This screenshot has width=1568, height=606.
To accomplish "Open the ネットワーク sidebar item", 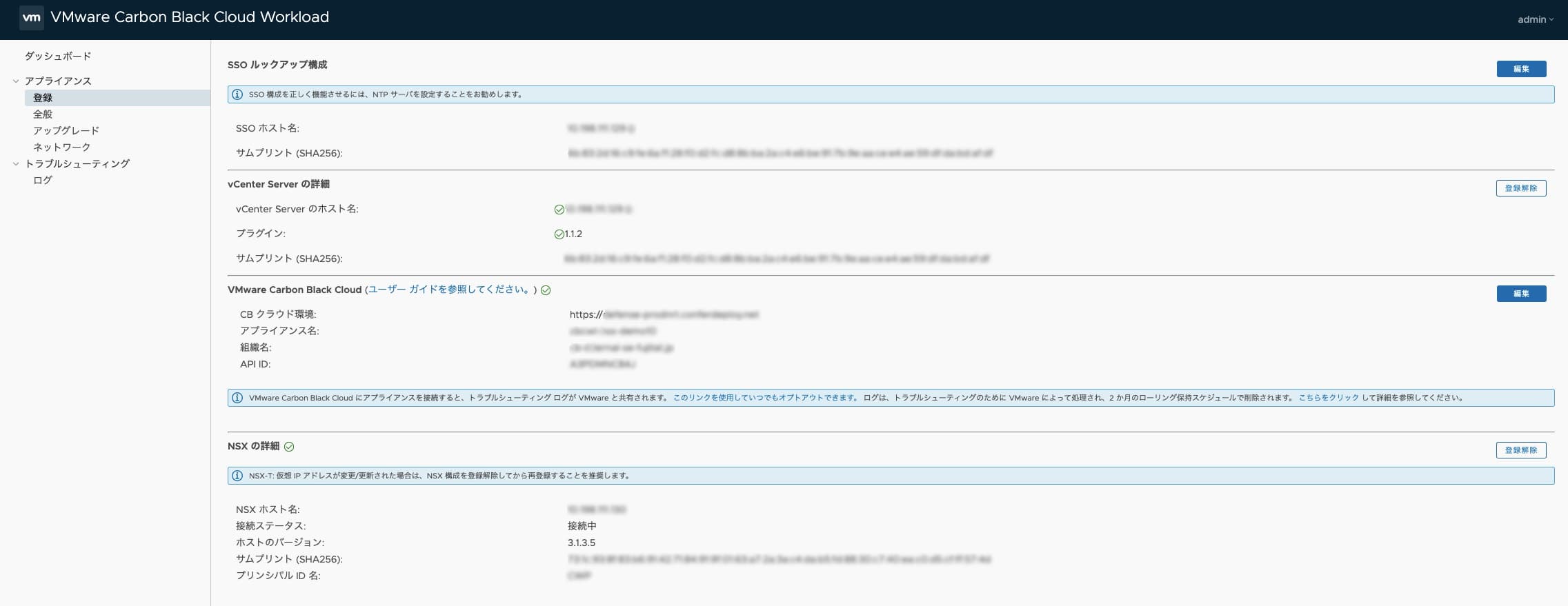I will (62, 147).
